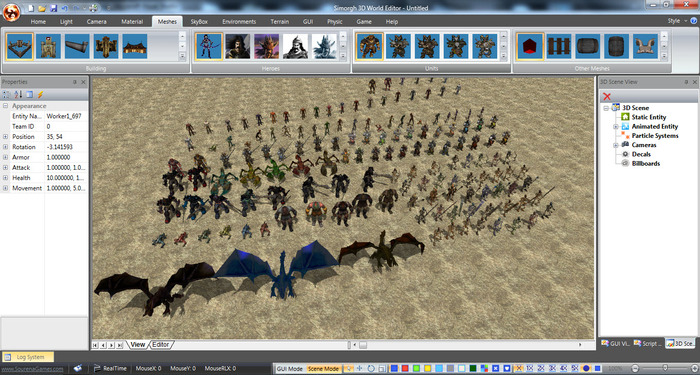The width and height of the screenshot is (700, 375).
Task: Click the move tool in bottom toolbar
Action: (x=360, y=369)
